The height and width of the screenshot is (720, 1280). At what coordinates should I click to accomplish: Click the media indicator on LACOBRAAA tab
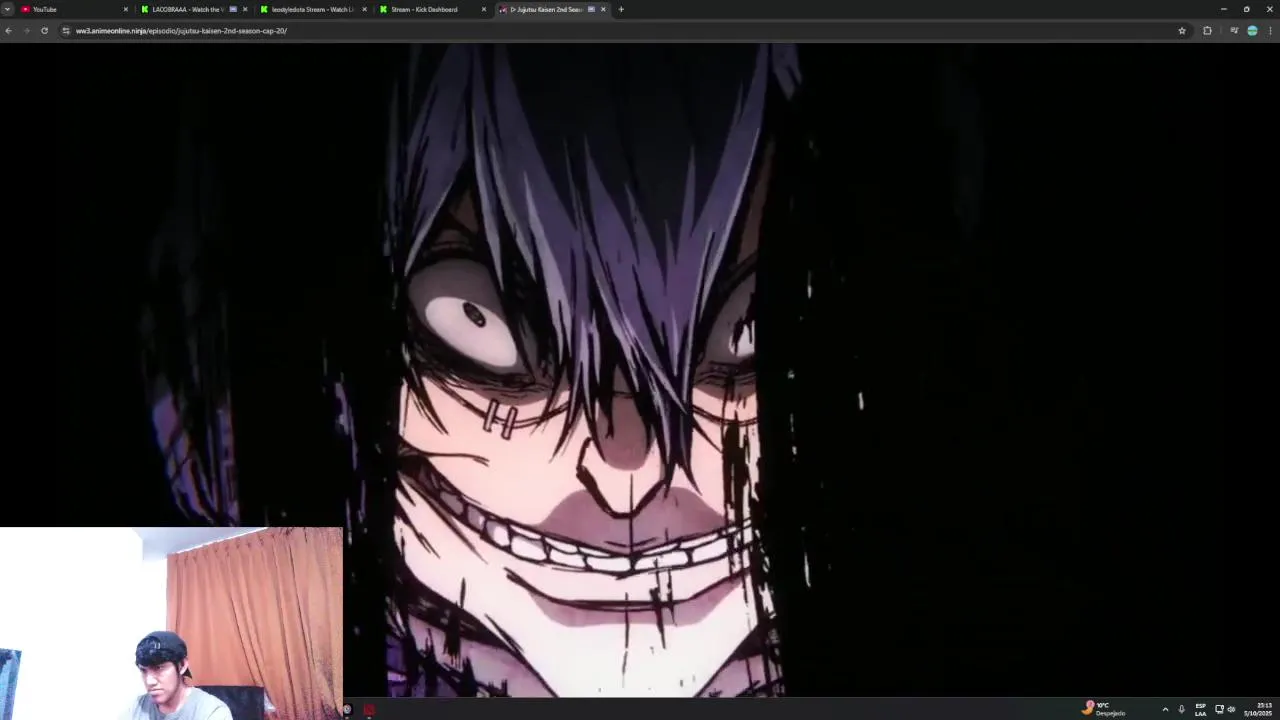coord(233,9)
